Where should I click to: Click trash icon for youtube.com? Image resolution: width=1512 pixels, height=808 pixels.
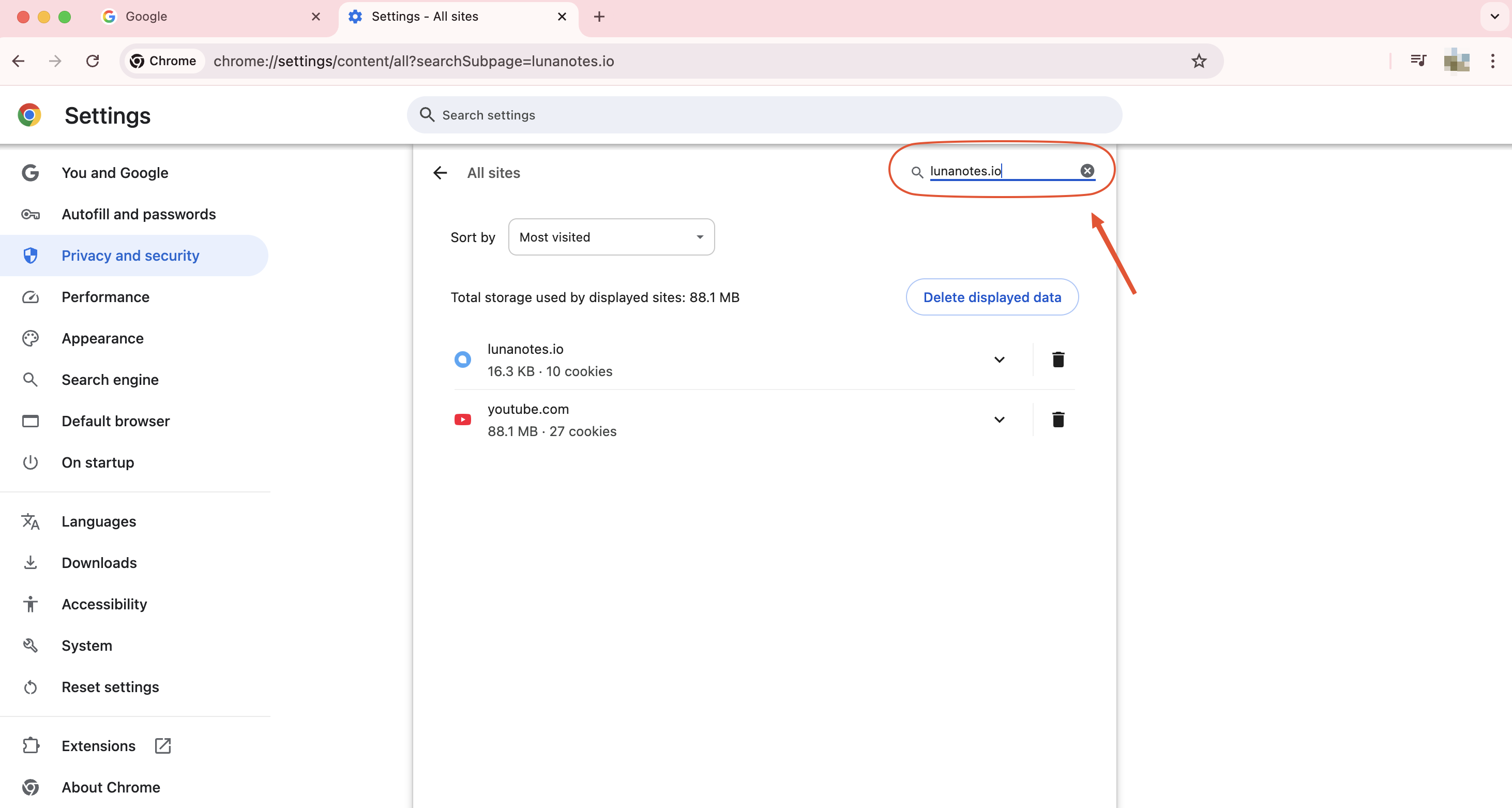1057,420
